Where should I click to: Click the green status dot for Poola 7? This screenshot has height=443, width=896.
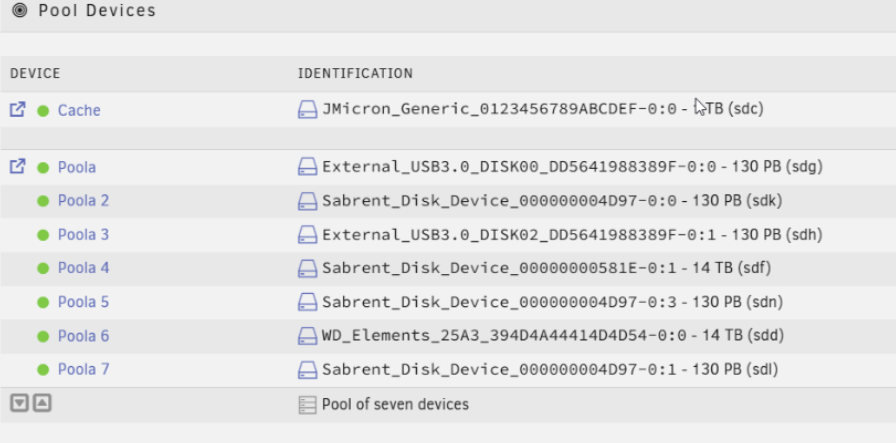[43, 370]
